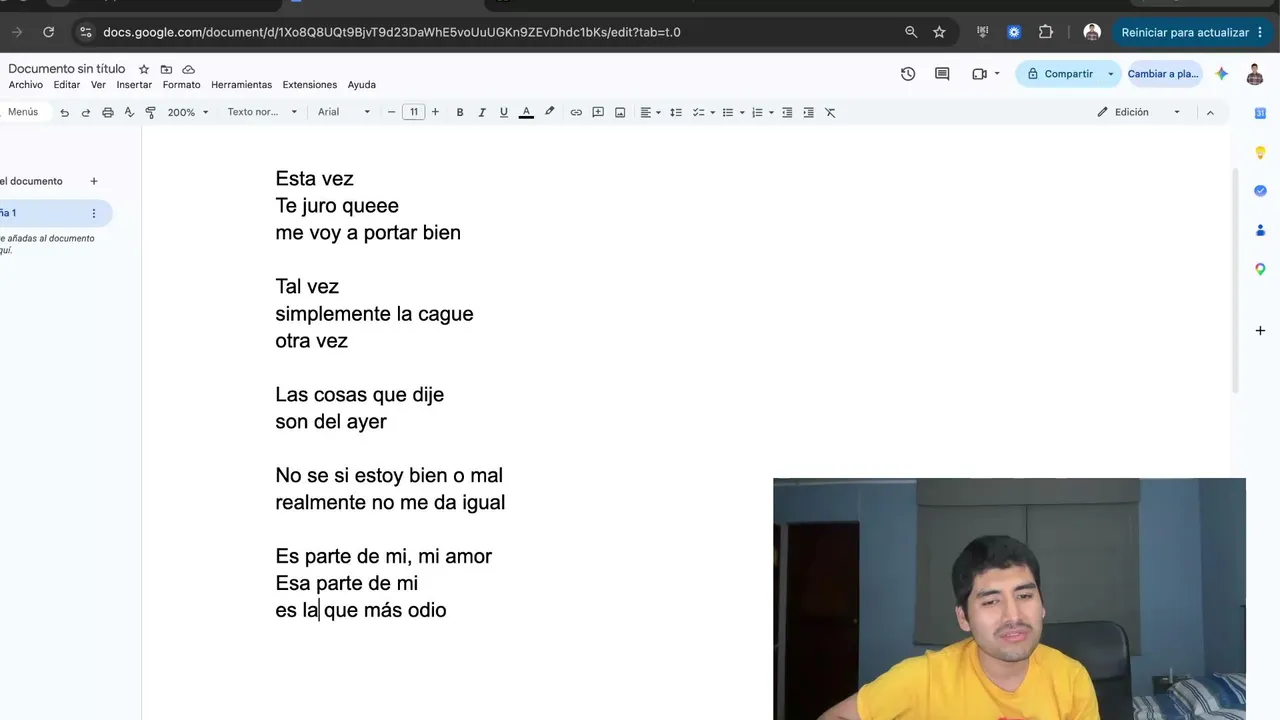Click the Redo arrow in toolbar
The height and width of the screenshot is (720, 1280).
[86, 113]
